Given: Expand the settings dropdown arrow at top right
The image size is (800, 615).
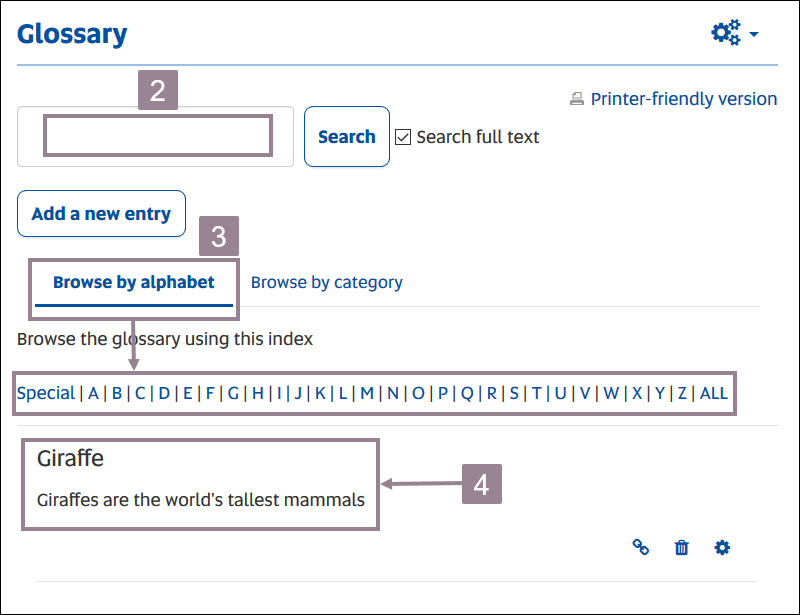Looking at the screenshot, I should [x=754, y=33].
